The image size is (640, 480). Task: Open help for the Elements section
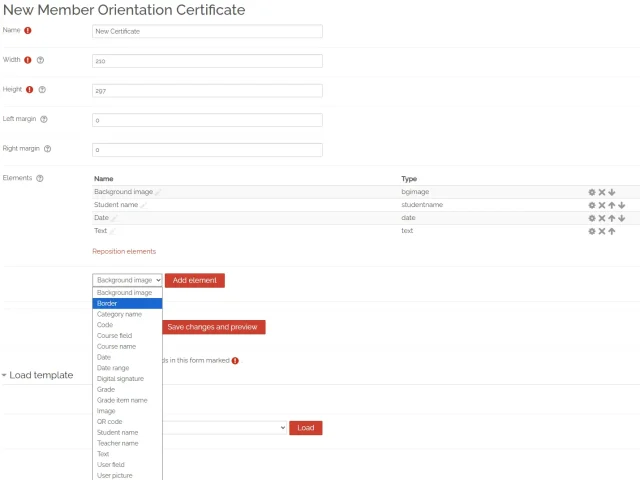(x=40, y=178)
